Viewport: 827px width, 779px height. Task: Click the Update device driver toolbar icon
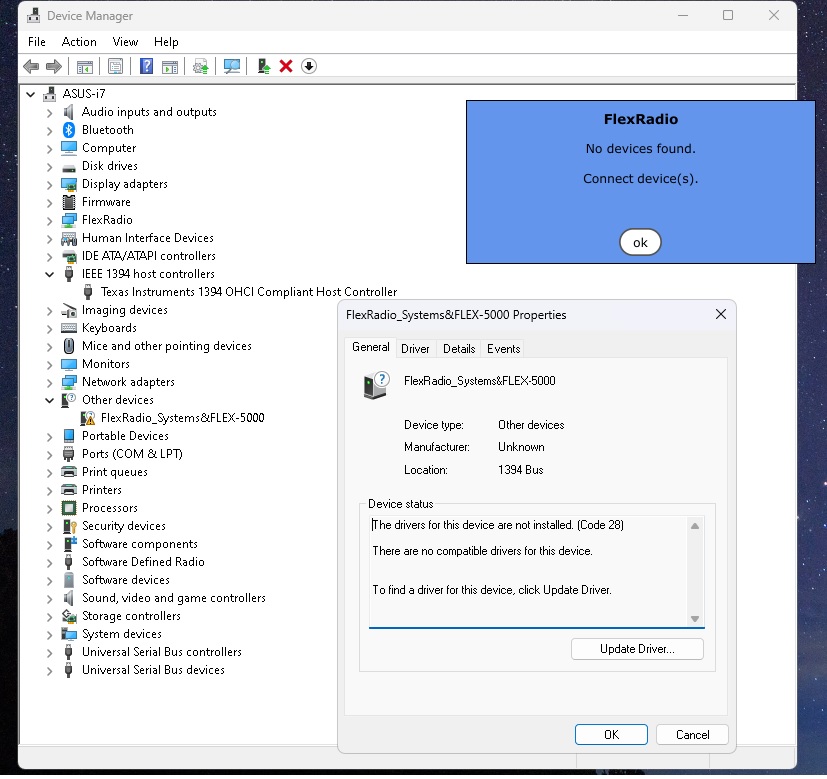tap(263, 66)
